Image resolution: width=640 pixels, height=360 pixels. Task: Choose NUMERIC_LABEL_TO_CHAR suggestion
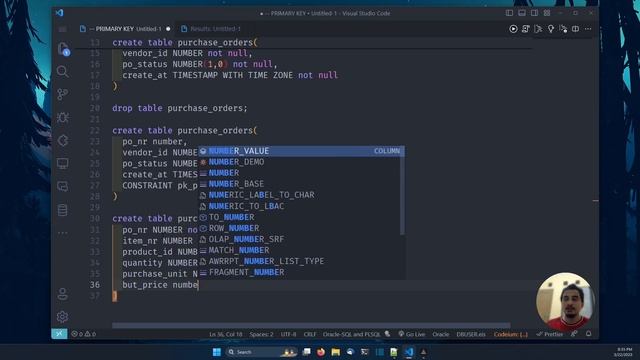coord(299,195)
